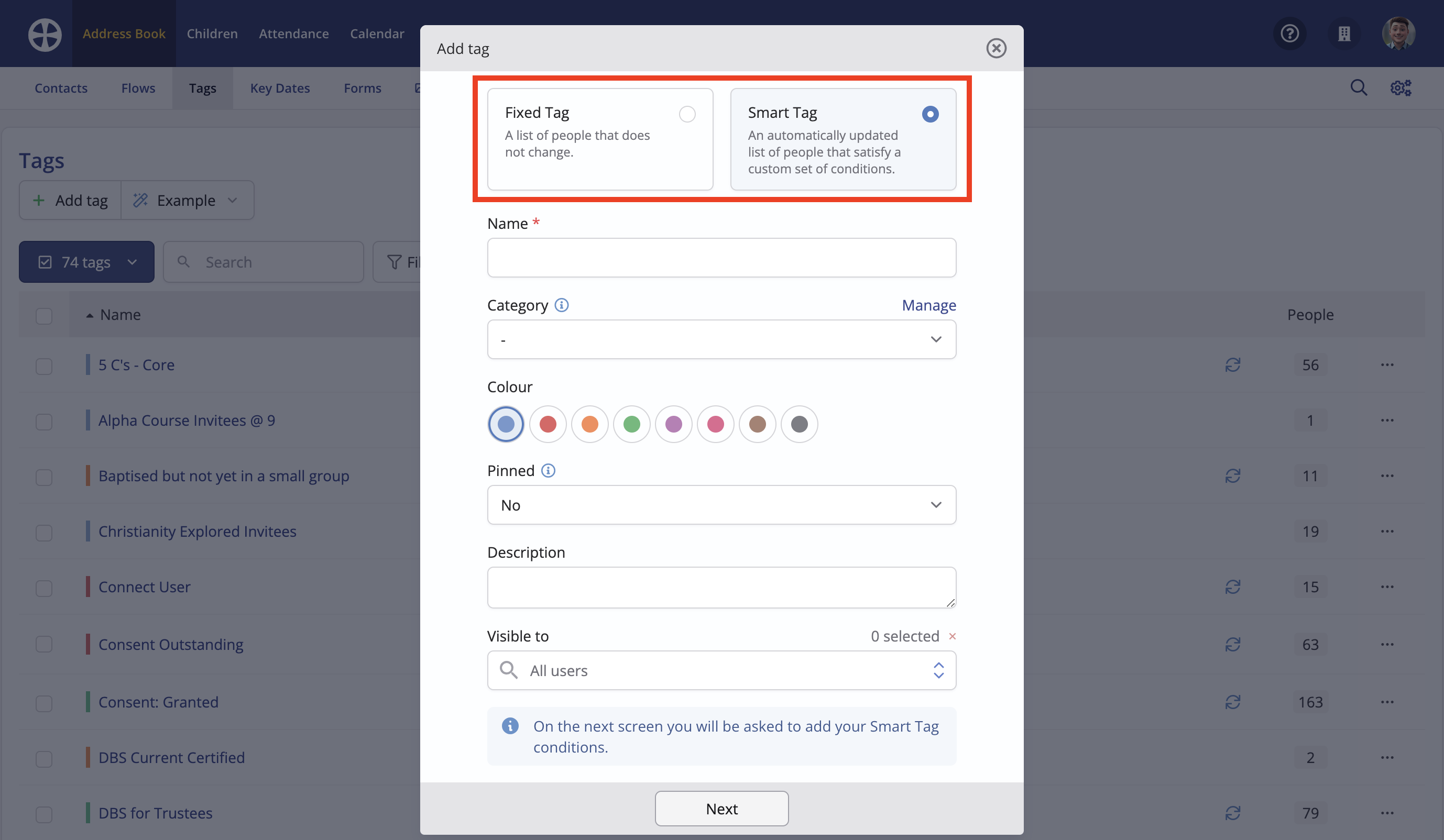Pick the green colour swatch

point(631,424)
